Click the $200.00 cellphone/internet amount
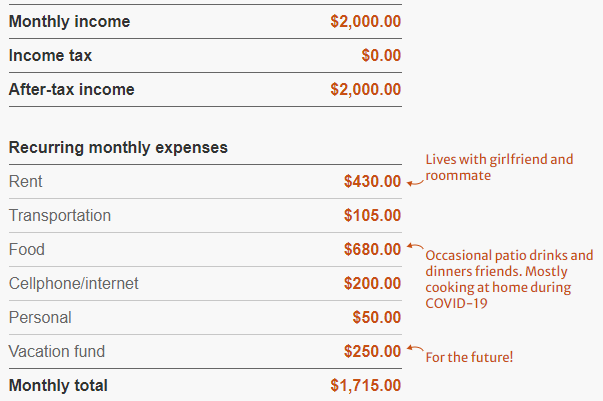The height and width of the screenshot is (401, 603). (x=372, y=283)
